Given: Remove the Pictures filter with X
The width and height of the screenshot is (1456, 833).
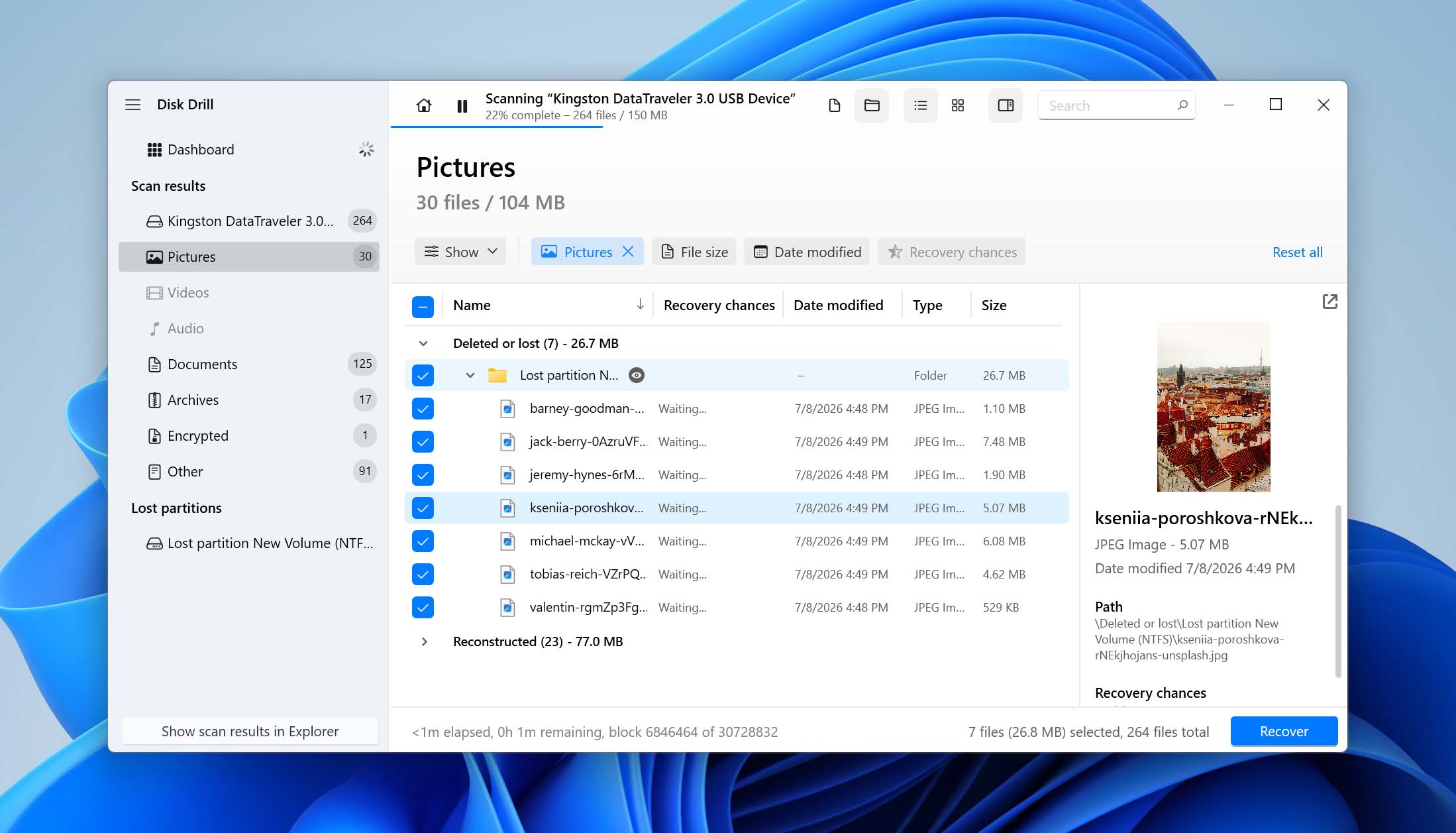Looking at the screenshot, I should coord(628,252).
